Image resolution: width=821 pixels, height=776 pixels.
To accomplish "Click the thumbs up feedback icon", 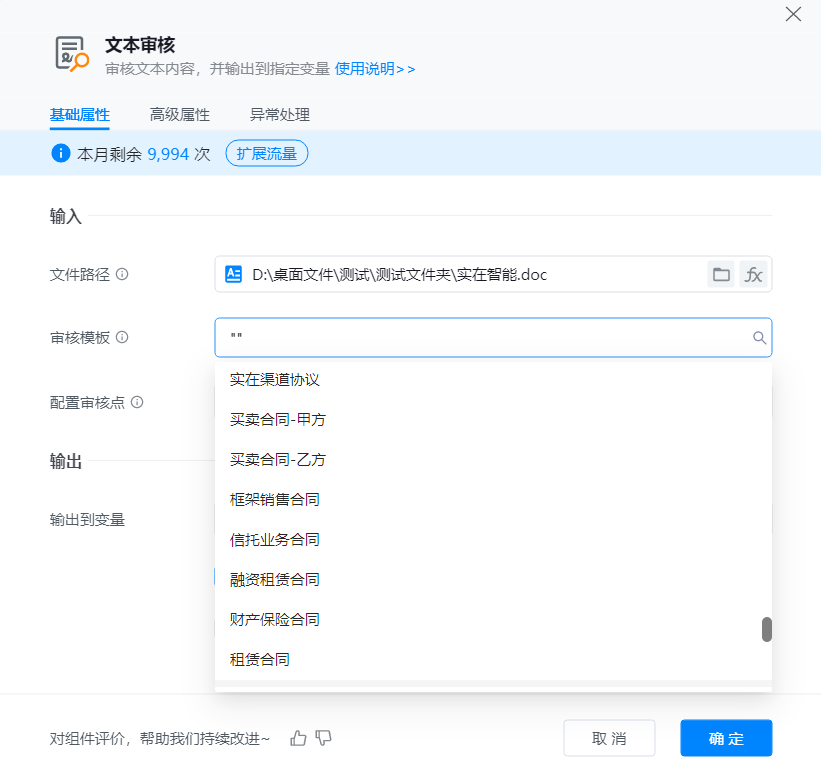I will point(298,738).
